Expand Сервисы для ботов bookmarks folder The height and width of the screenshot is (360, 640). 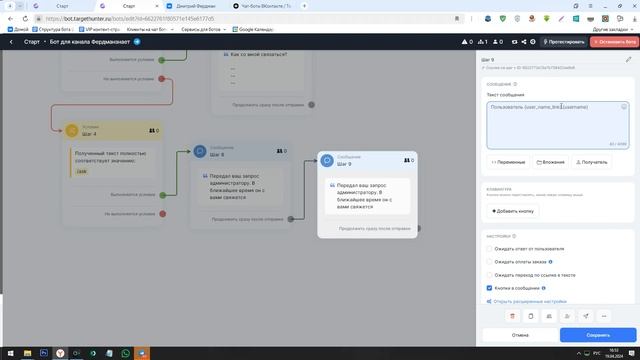coord(203,29)
